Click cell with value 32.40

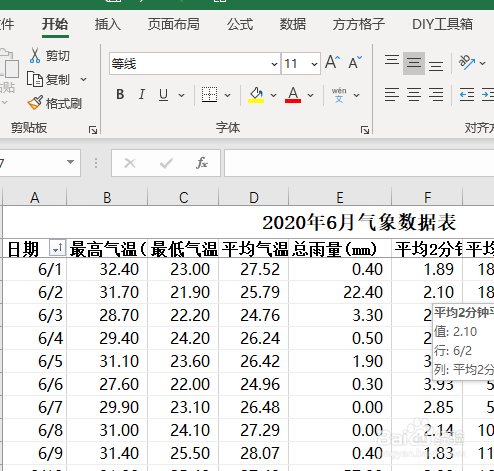tap(107, 269)
